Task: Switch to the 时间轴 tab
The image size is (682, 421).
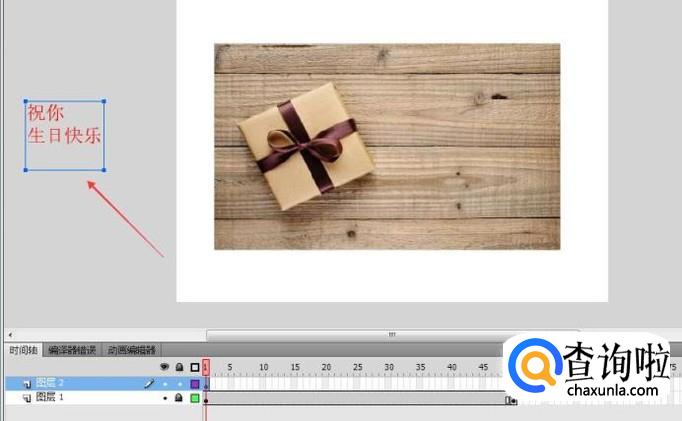Action: (23, 350)
